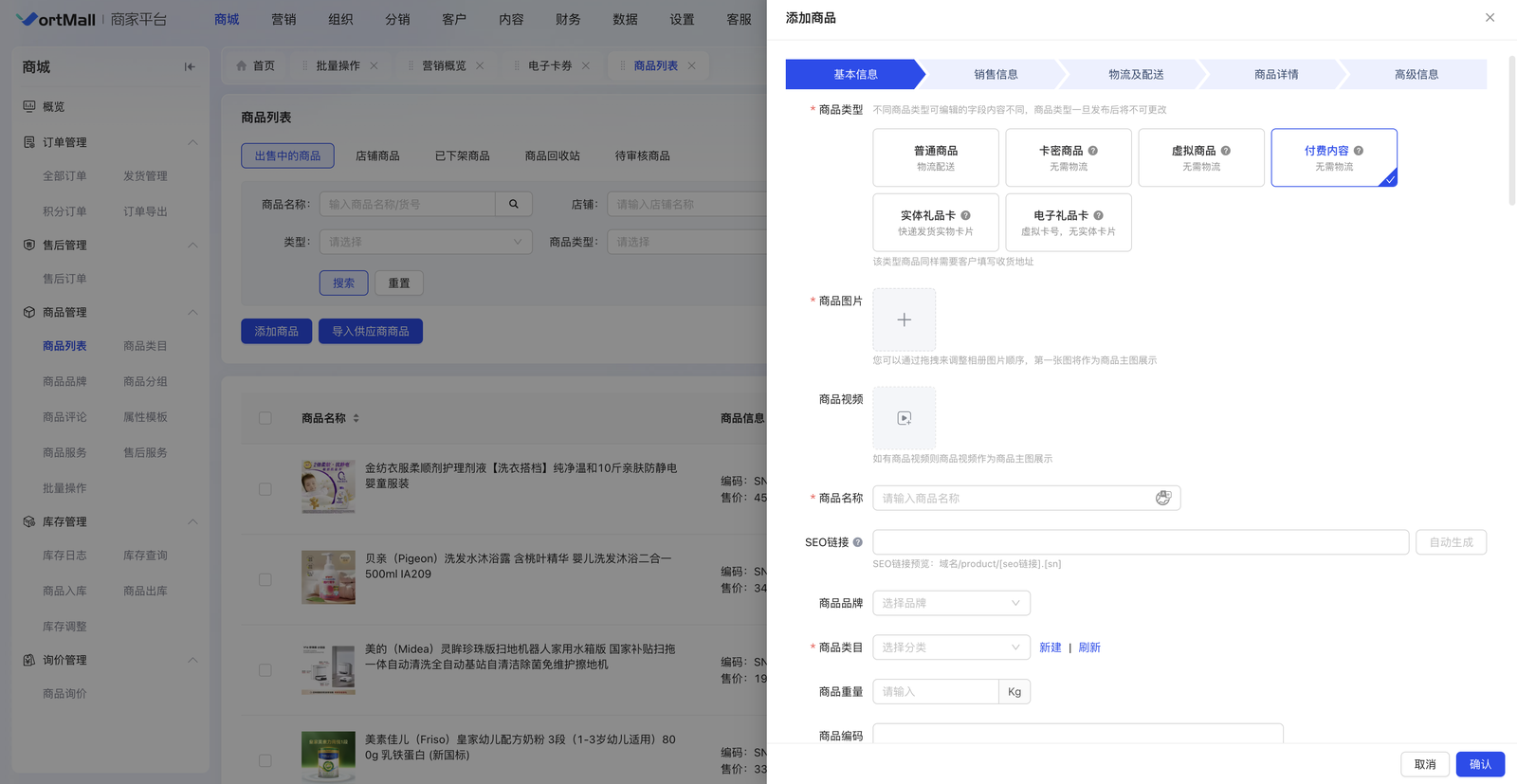Click the drawer's vertical scrollbar
The width and height of the screenshot is (1517, 784).
pyautogui.click(x=1511, y=133)
